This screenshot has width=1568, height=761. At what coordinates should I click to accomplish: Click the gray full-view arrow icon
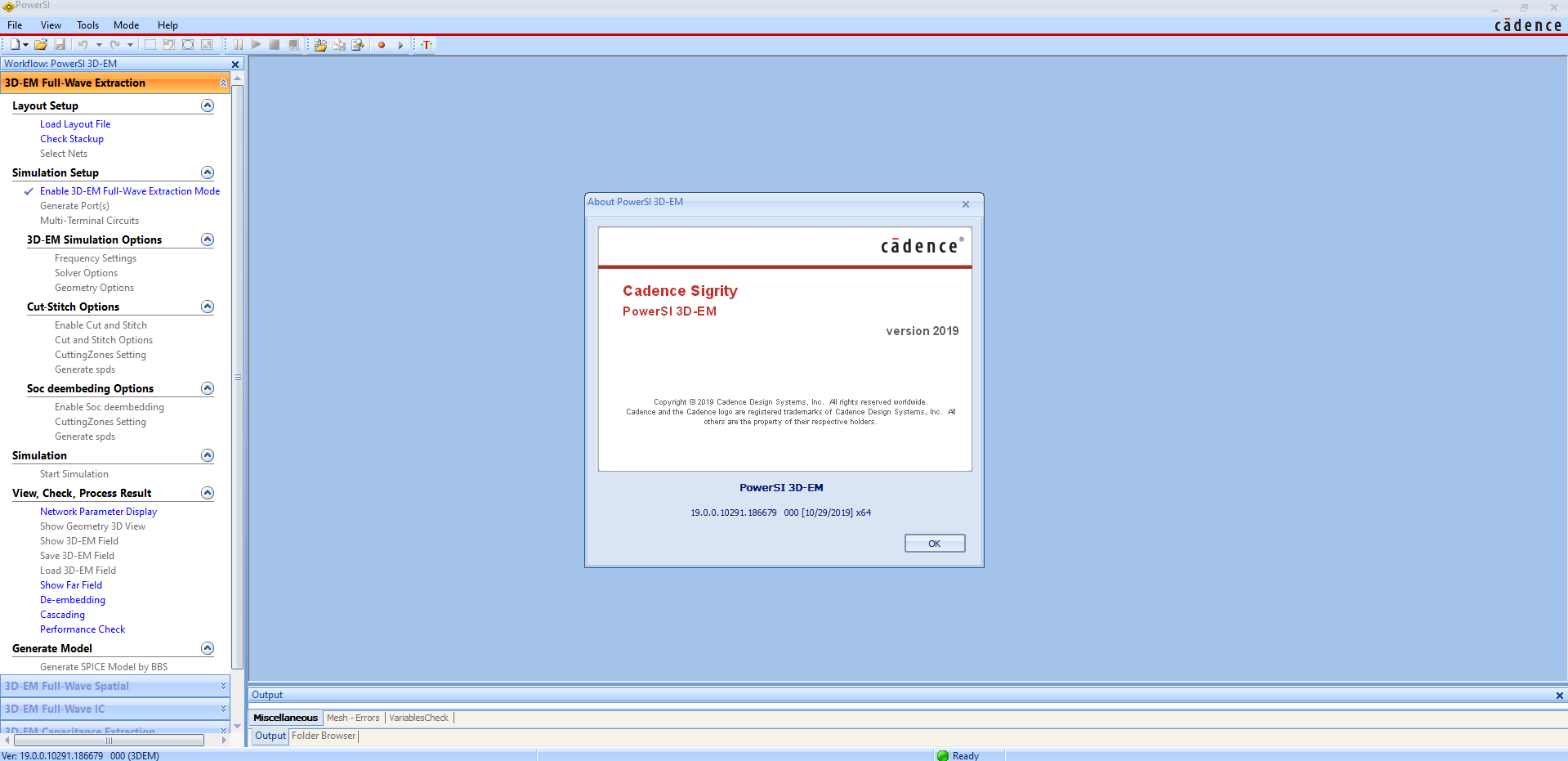point(207,45)
